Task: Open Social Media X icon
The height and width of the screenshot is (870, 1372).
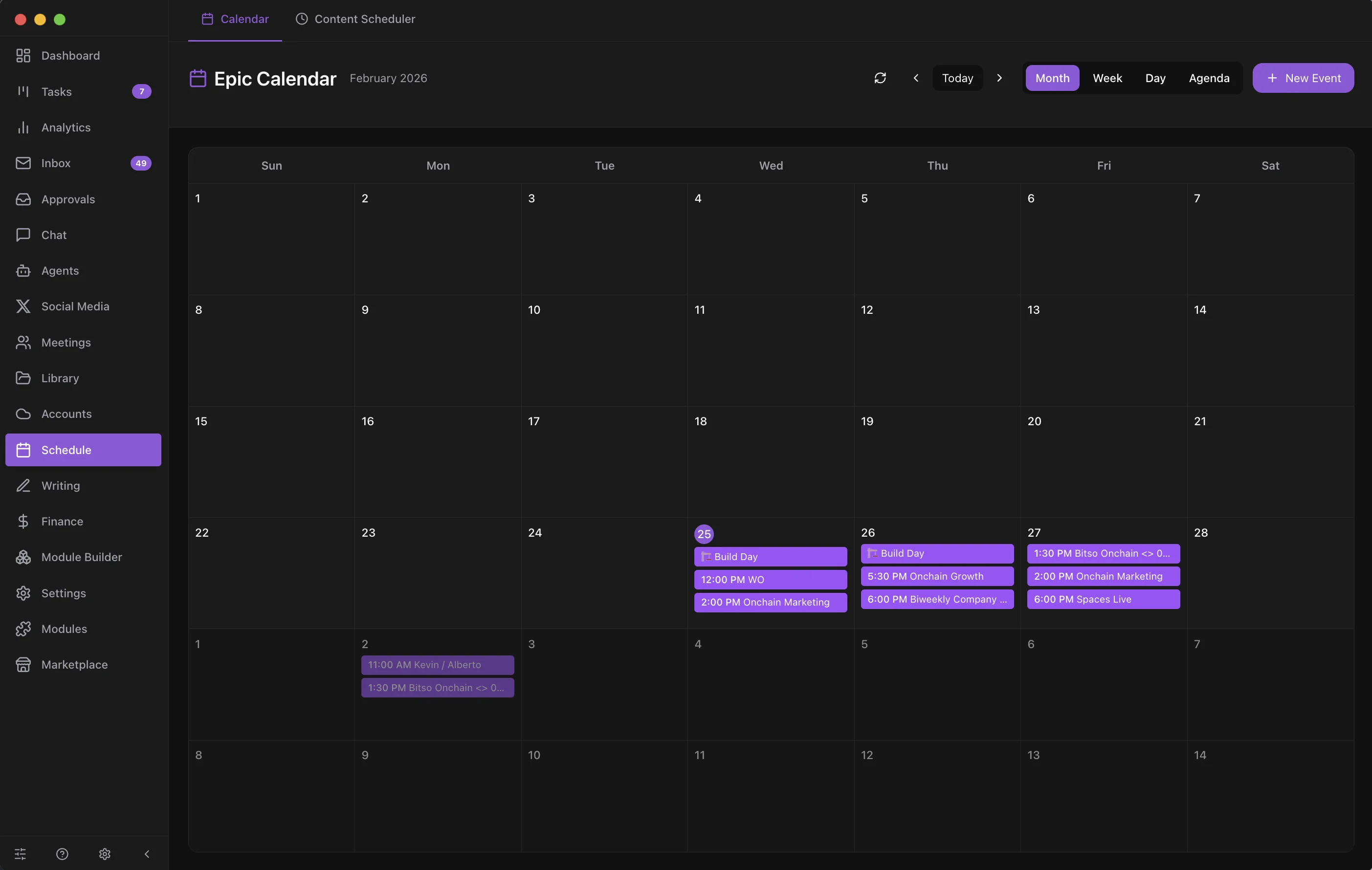Action: tap(23, 306)
